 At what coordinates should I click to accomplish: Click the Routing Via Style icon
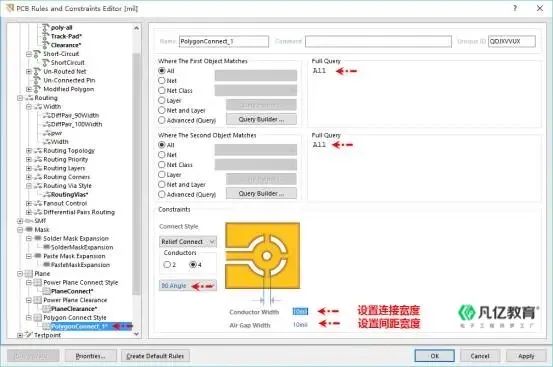tap(38, 186)
